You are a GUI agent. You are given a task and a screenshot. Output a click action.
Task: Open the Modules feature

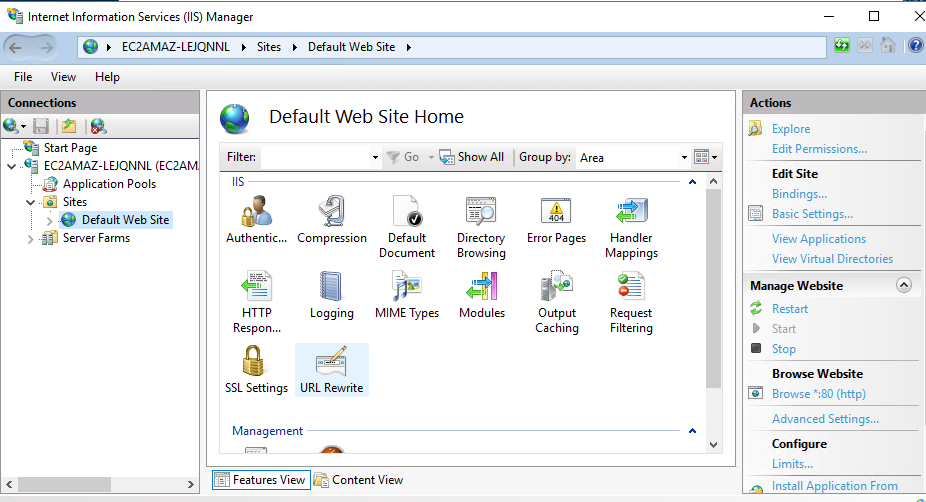(x=482, y=295)
